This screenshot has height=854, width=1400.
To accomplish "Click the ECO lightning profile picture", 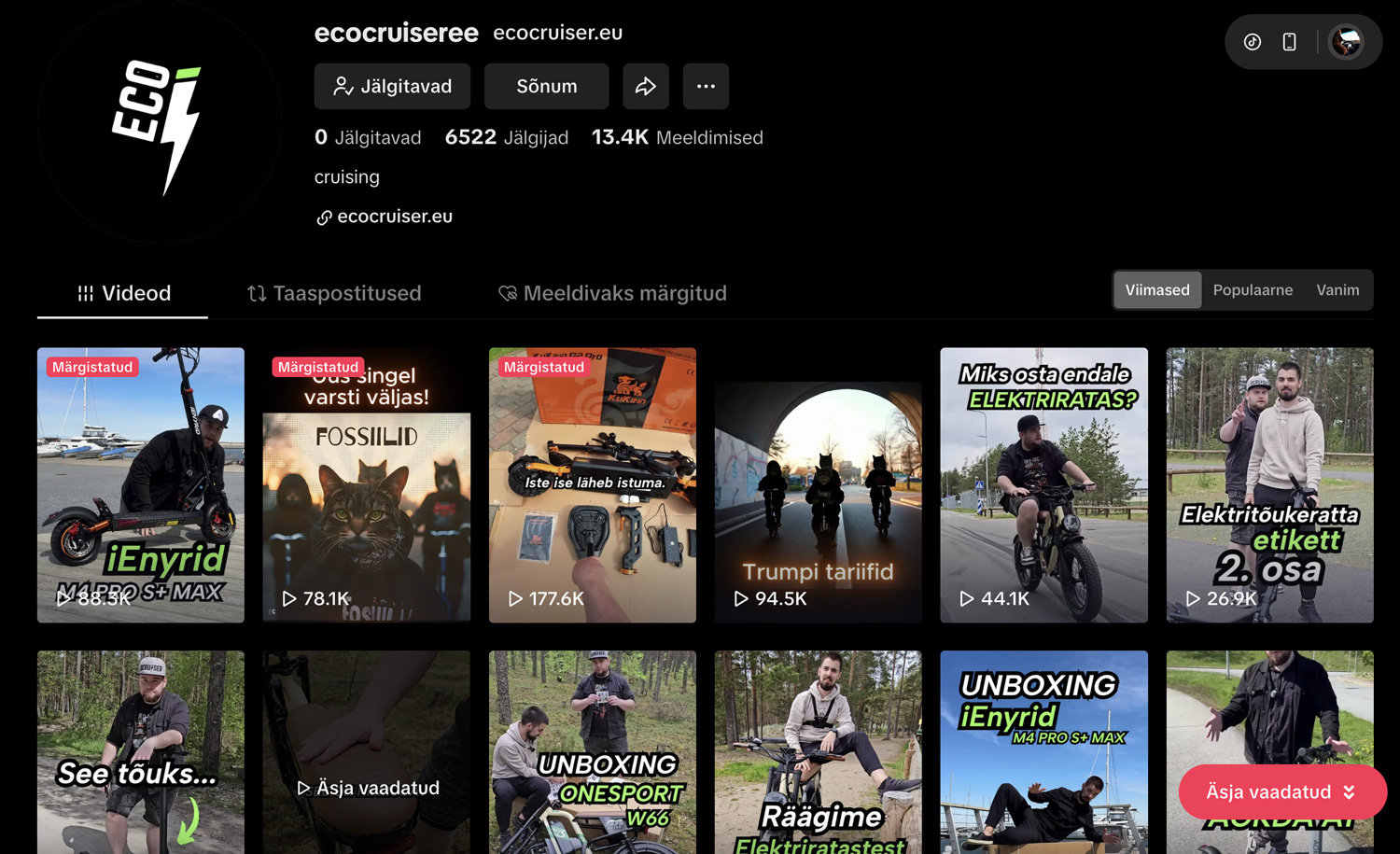I will (x=159, y=122).
